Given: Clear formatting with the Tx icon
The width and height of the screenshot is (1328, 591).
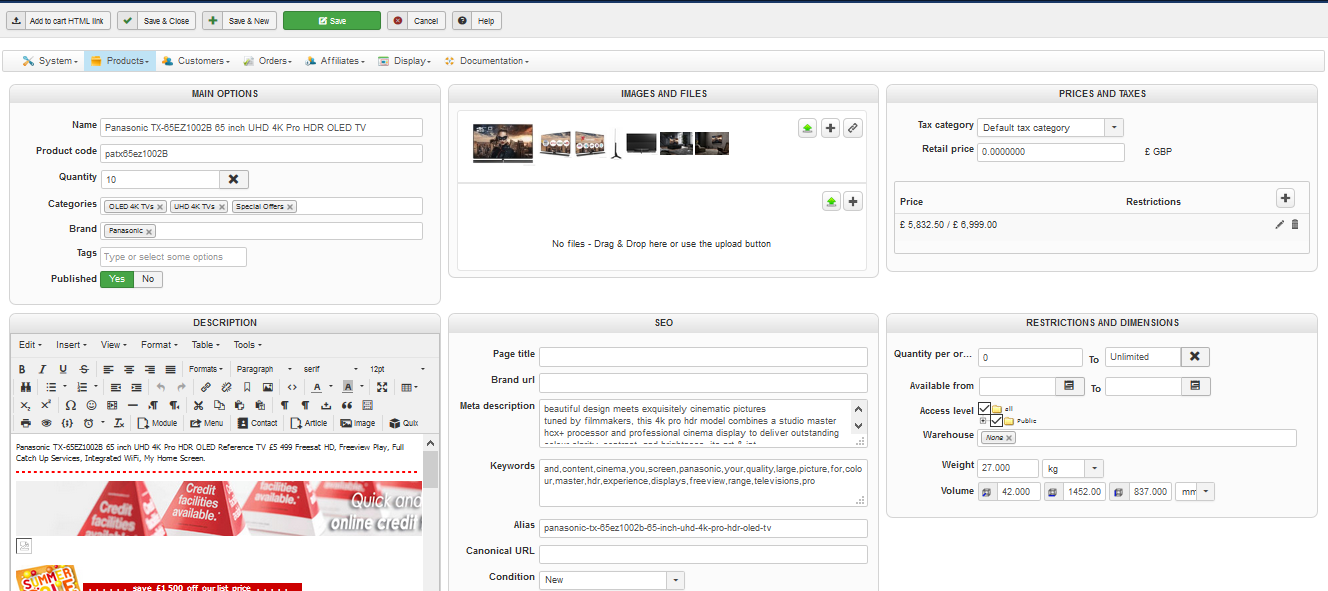Looking at the screenshot, I should point(118,423).
